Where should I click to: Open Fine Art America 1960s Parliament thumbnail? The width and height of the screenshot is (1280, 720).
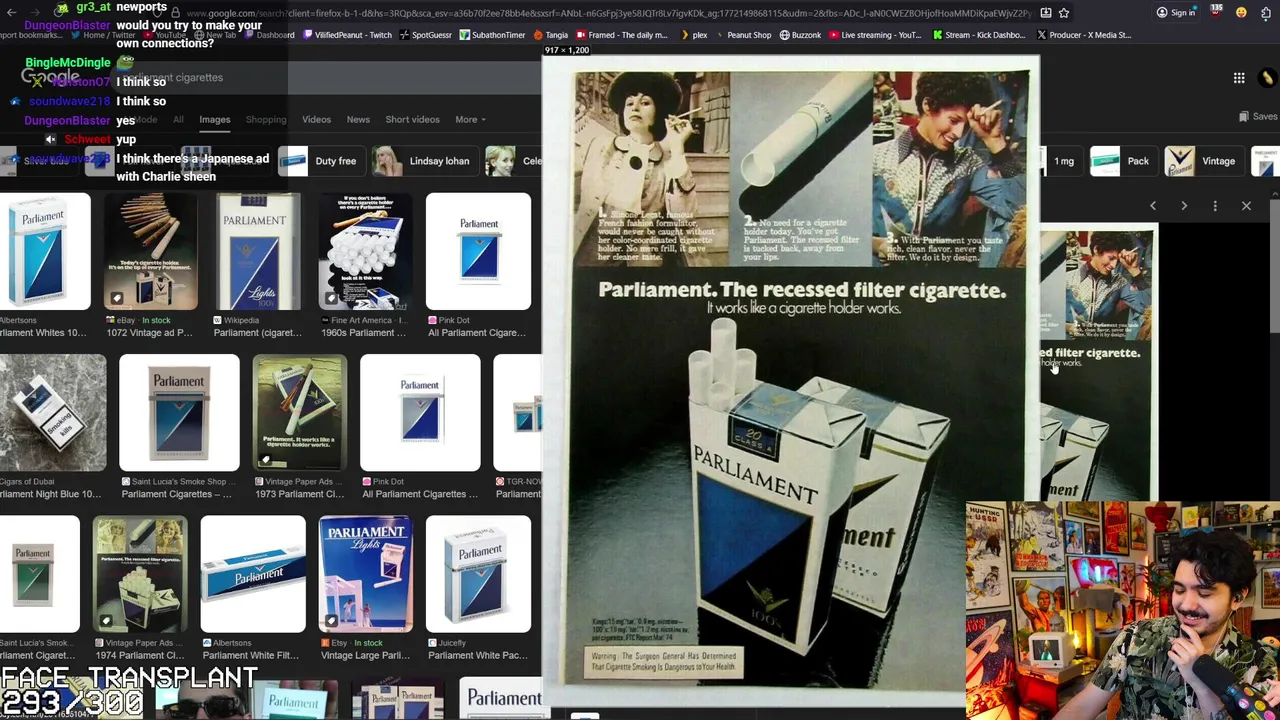coord(365,252)
